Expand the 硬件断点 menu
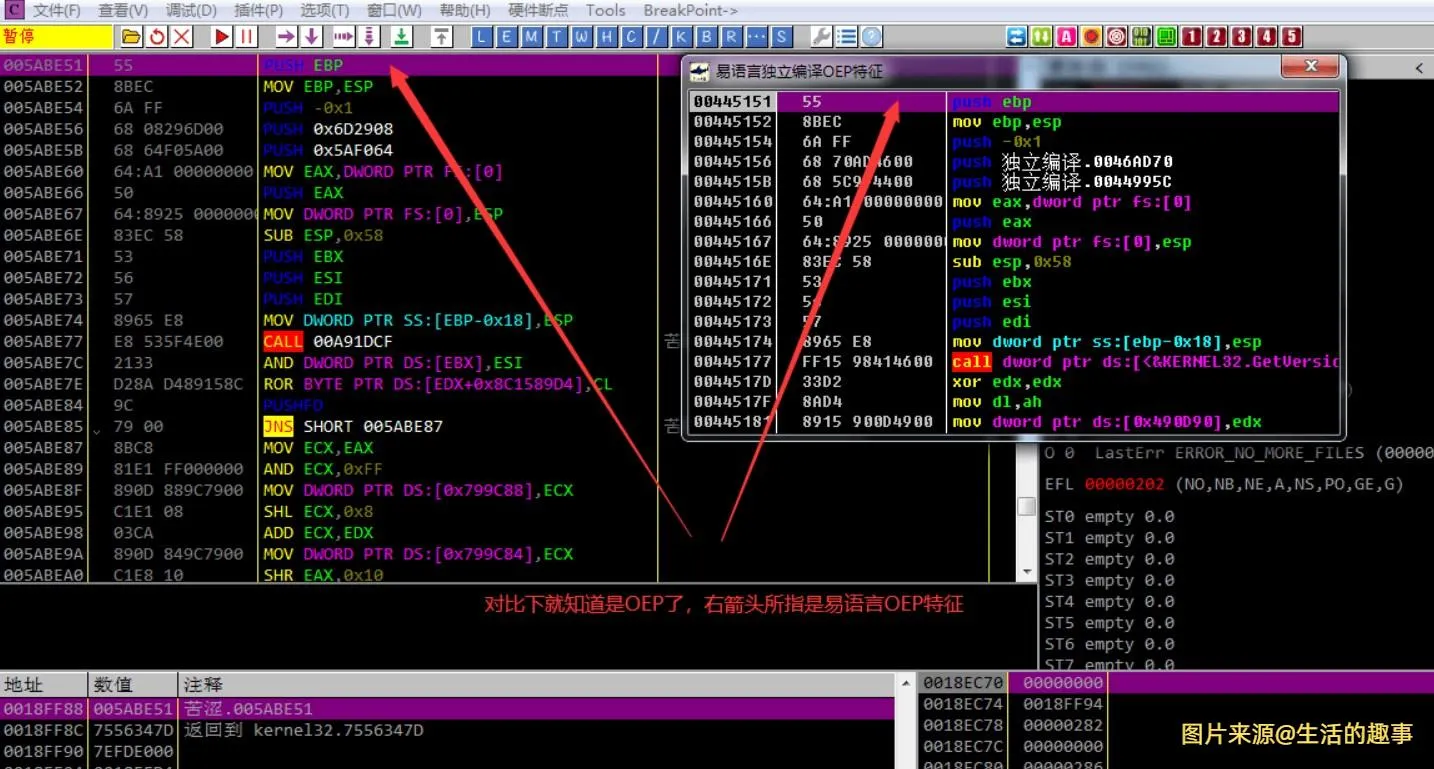Screen dimensions: 1434x769 point(537,11)
